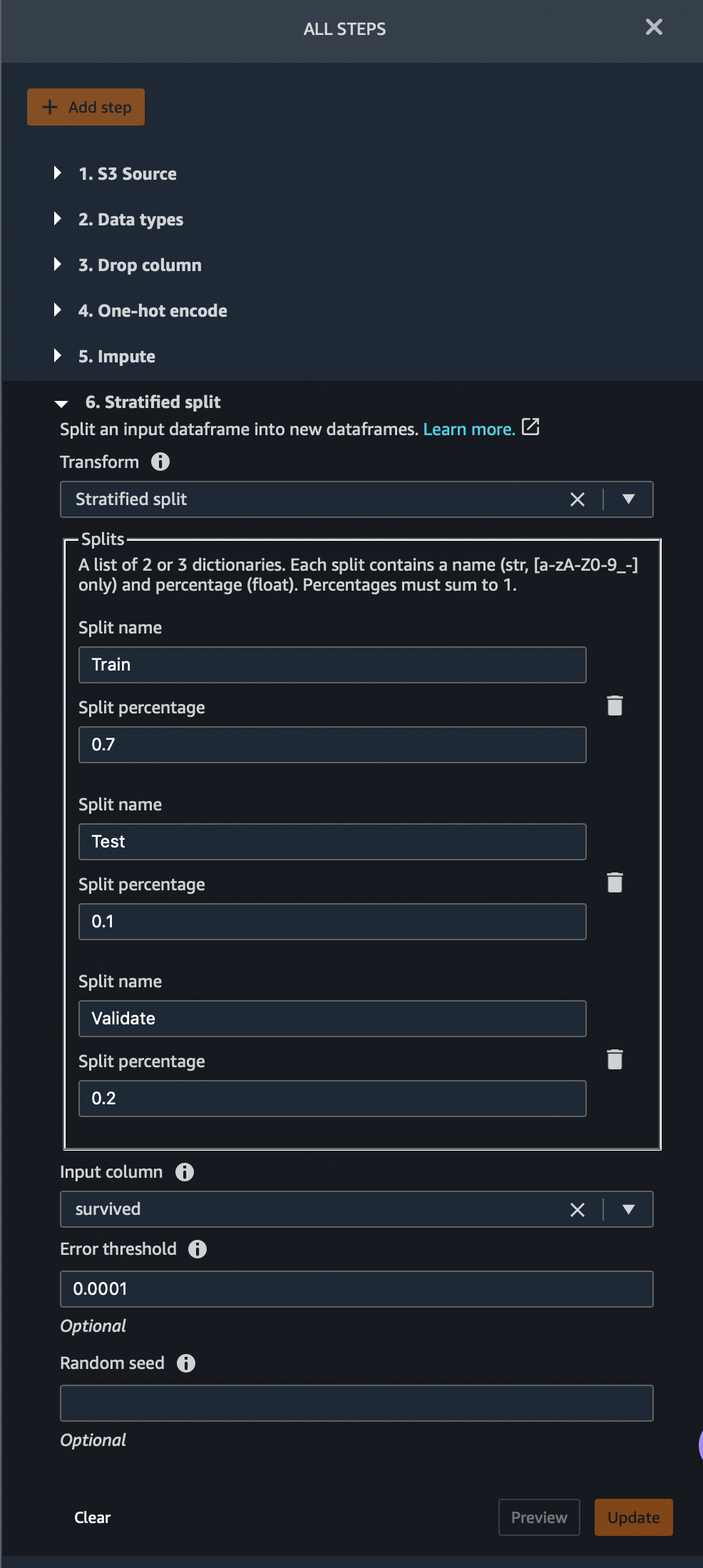Click the Add step button
This screenshot has height=1568, width=703.
point(86,107)
